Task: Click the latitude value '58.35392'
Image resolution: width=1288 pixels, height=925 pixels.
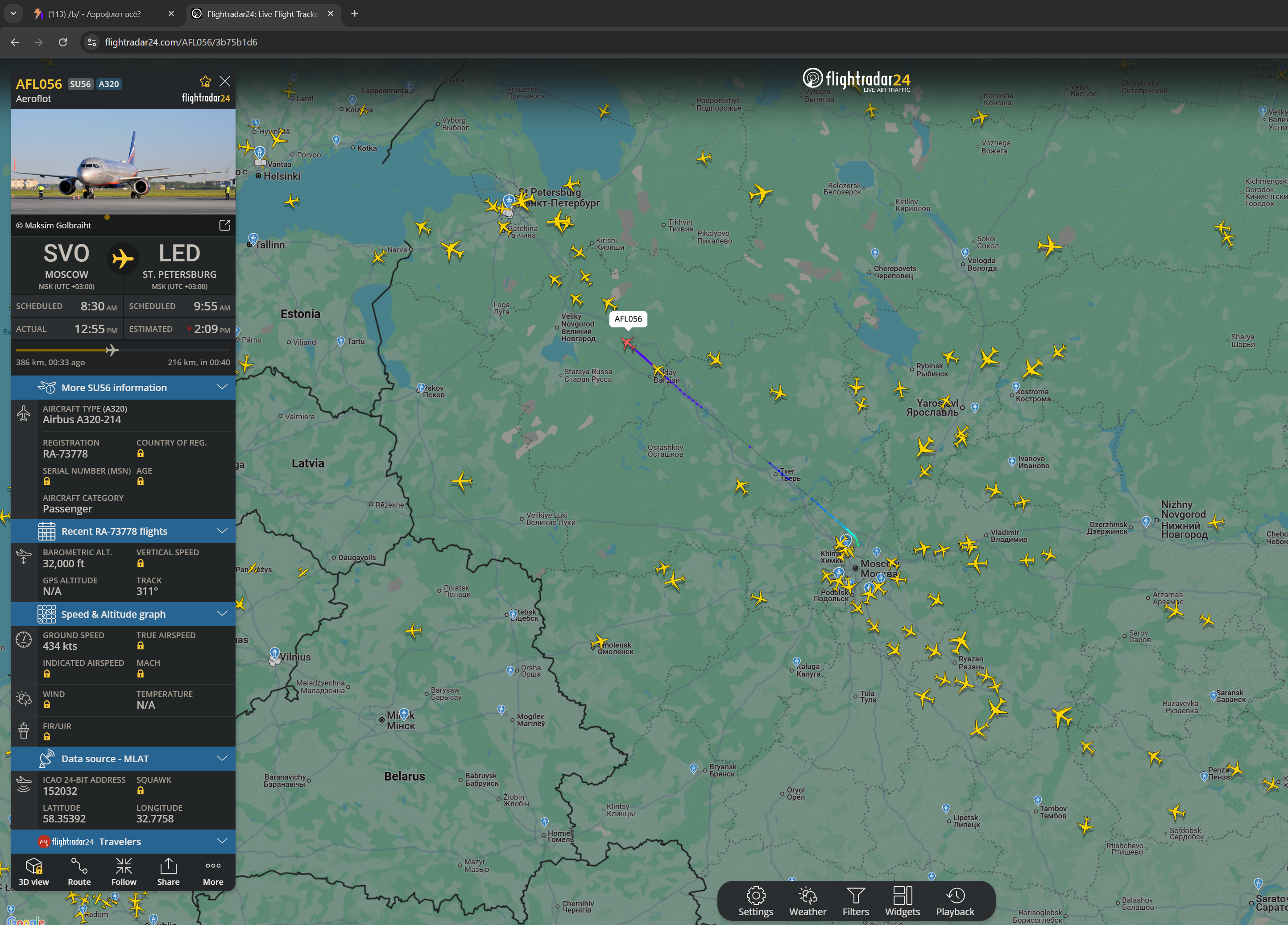Action: [64, 819]
